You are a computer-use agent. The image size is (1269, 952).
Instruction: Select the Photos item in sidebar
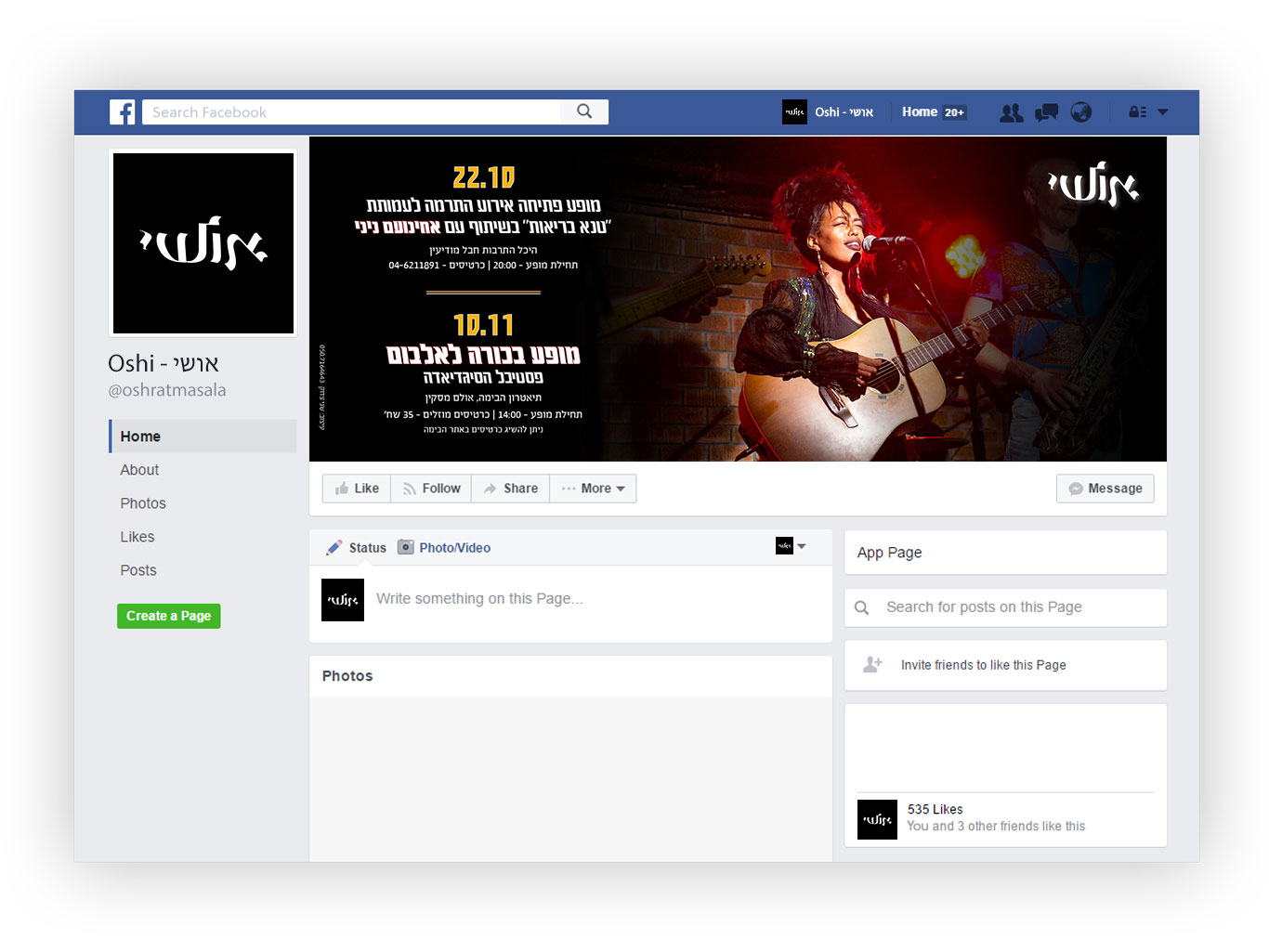click(143, 503)
